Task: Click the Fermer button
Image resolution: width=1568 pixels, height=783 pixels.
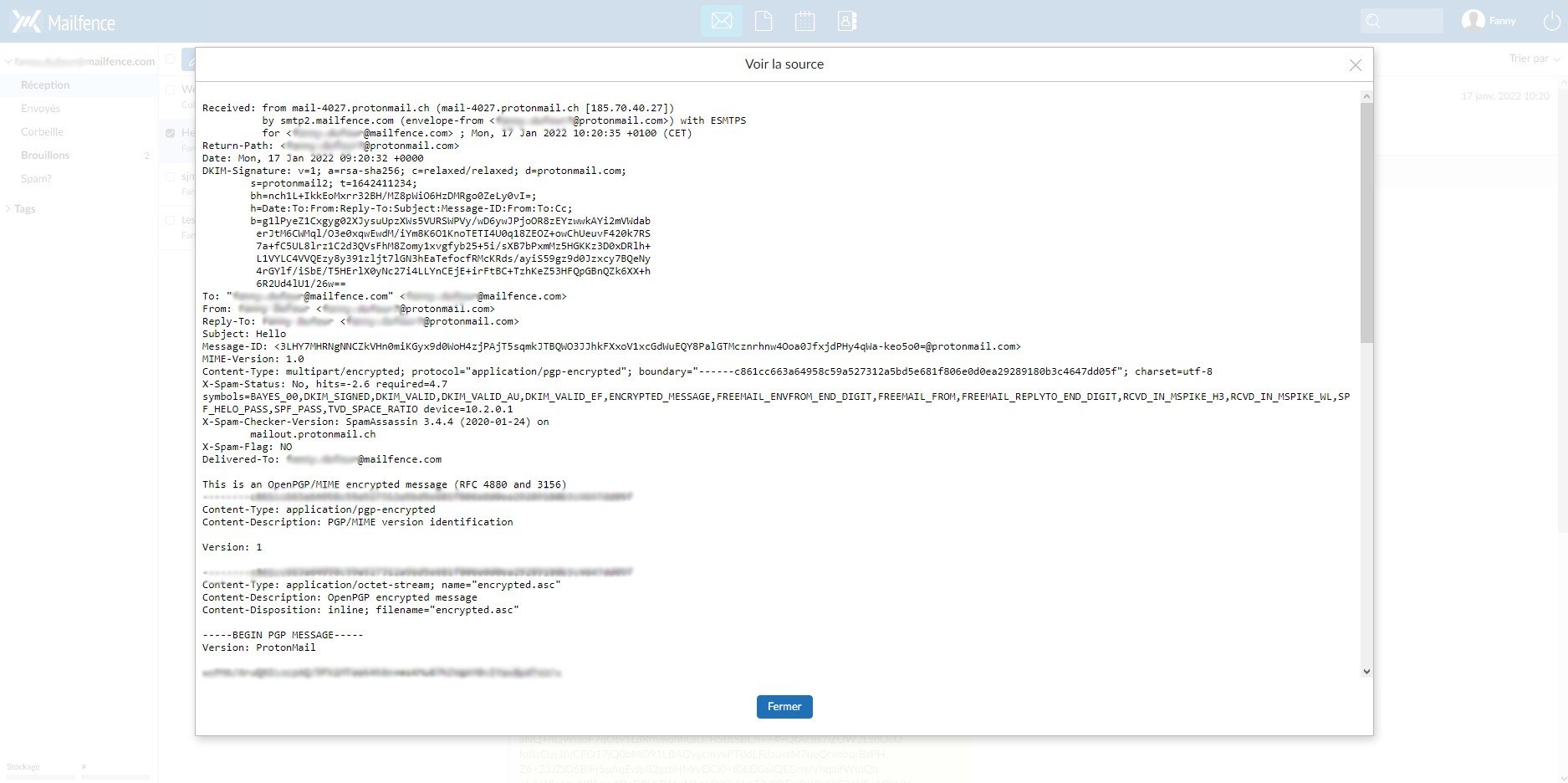Action: pos(784,707)
